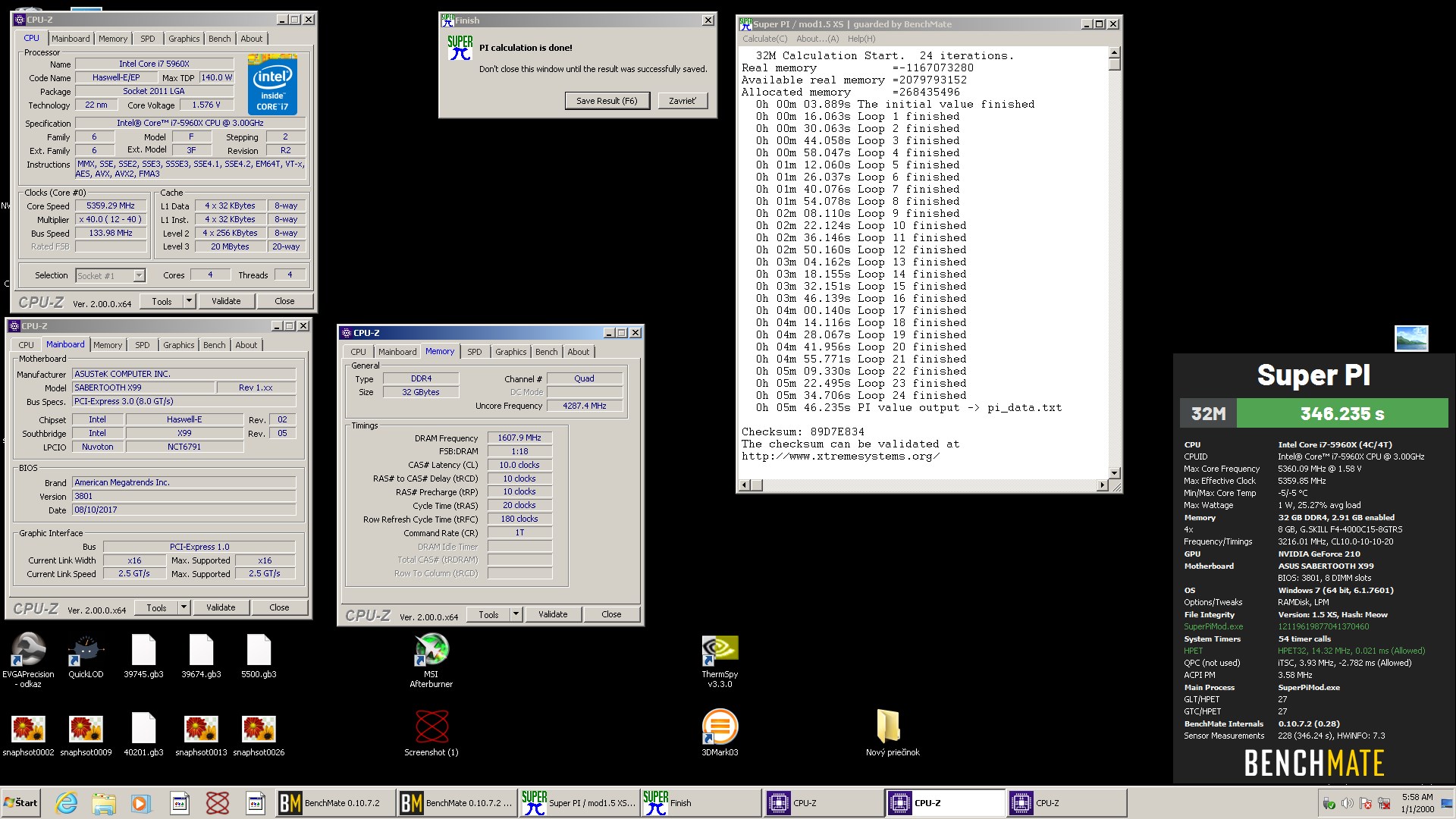This screenshot has width=1456, height=819.
Task: Launch the 3DMark03 desktop shortcut
Action: pyautogui.click(x=720, y=734)
